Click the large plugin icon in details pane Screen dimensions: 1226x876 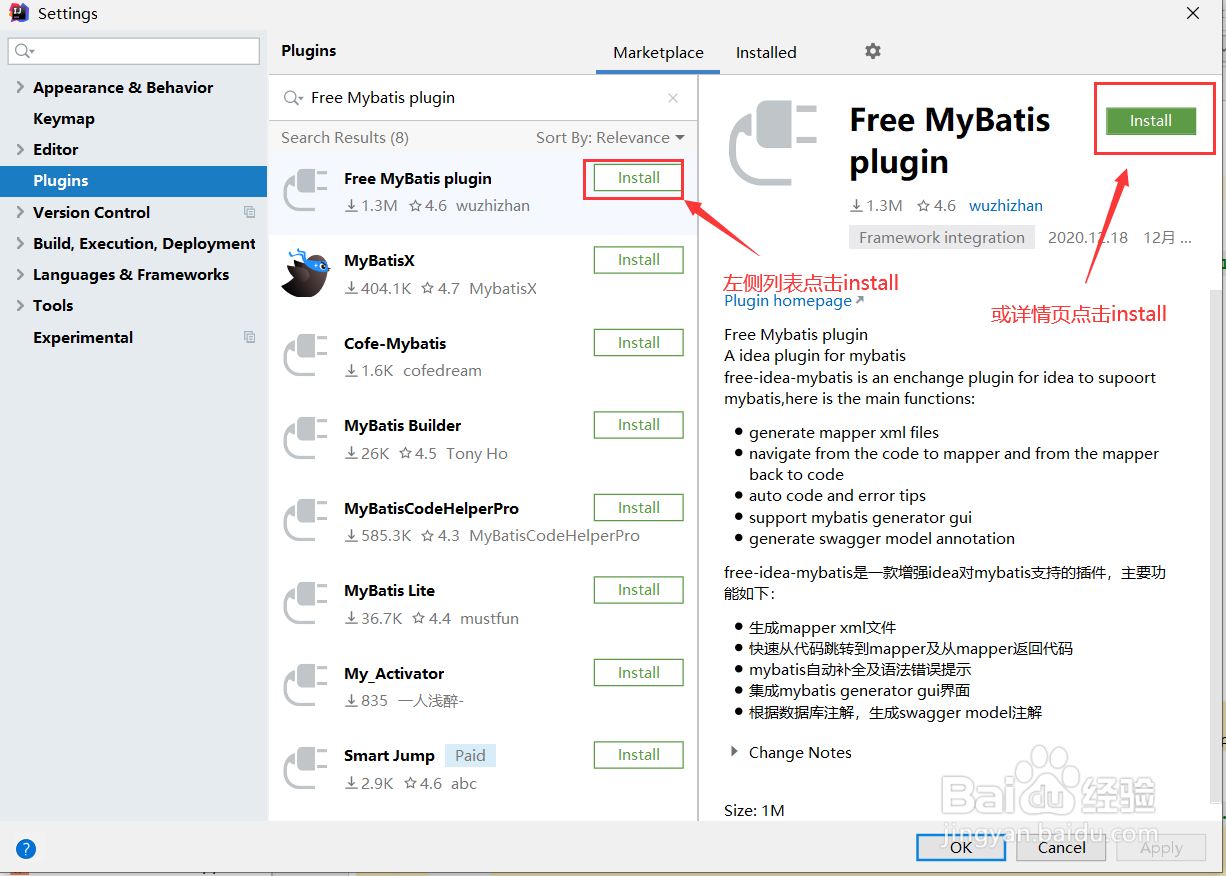click(775, 143)
